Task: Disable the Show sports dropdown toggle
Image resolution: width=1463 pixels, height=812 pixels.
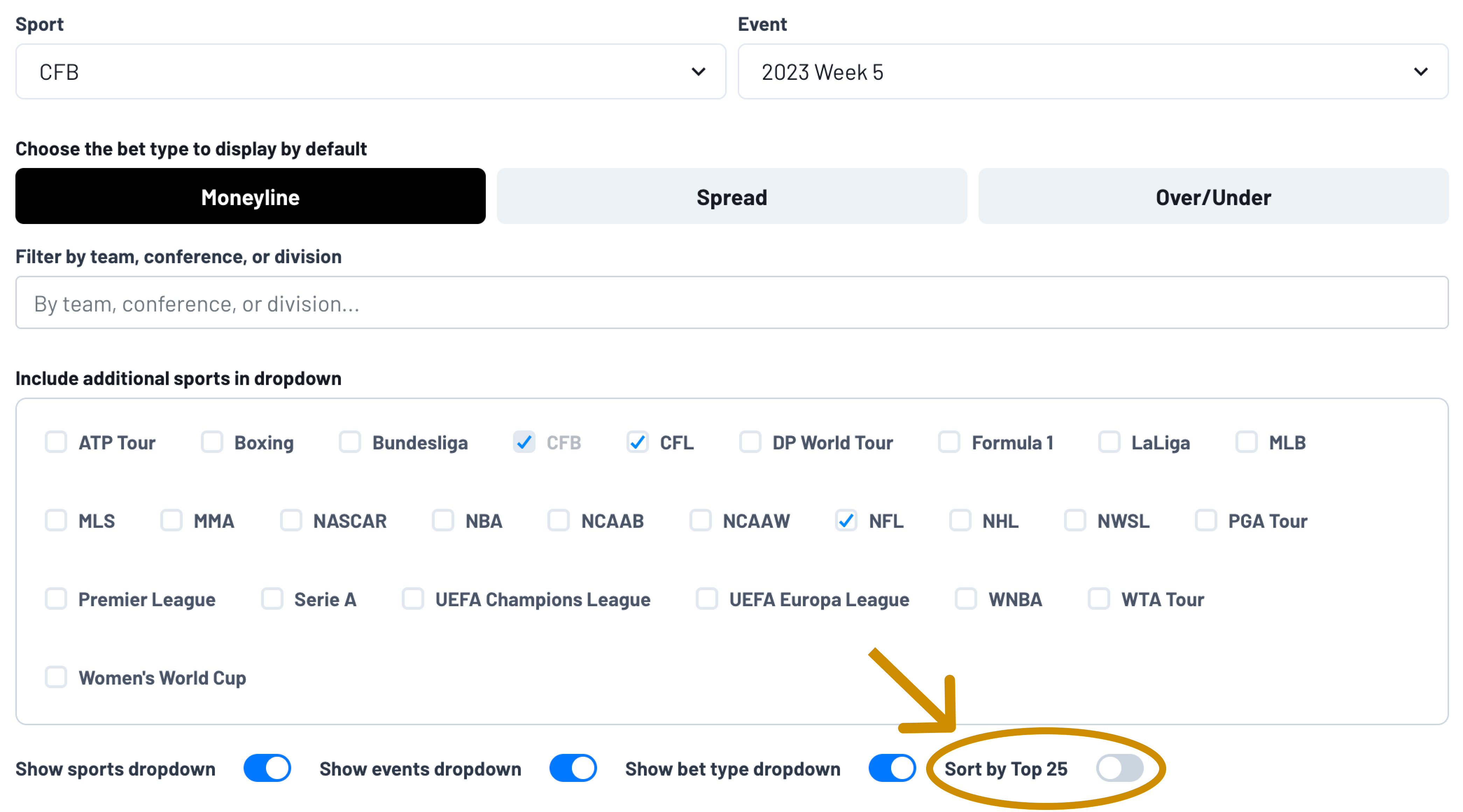Action: coord(267,768)
